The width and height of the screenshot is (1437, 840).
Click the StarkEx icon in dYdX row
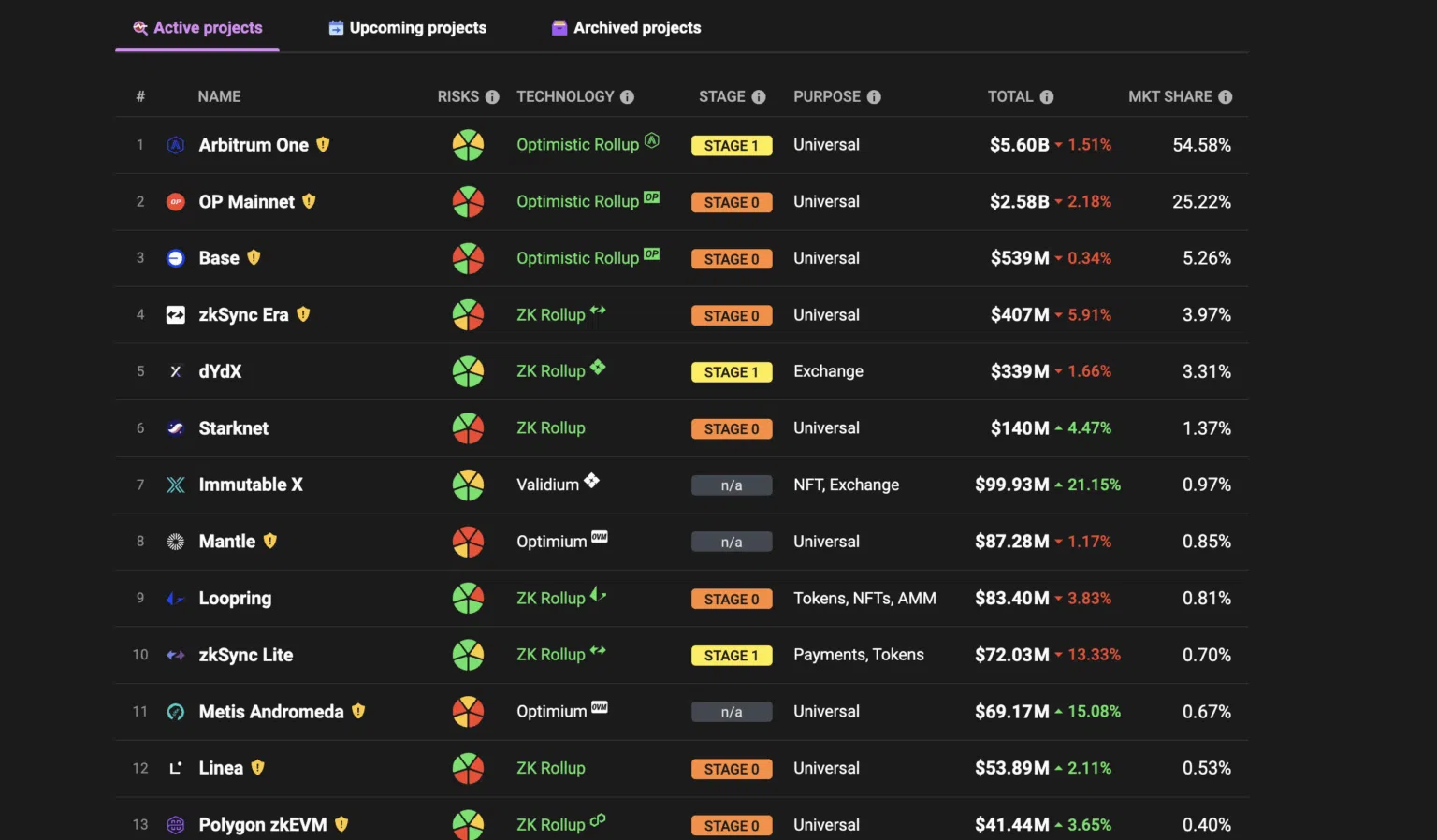598,367
